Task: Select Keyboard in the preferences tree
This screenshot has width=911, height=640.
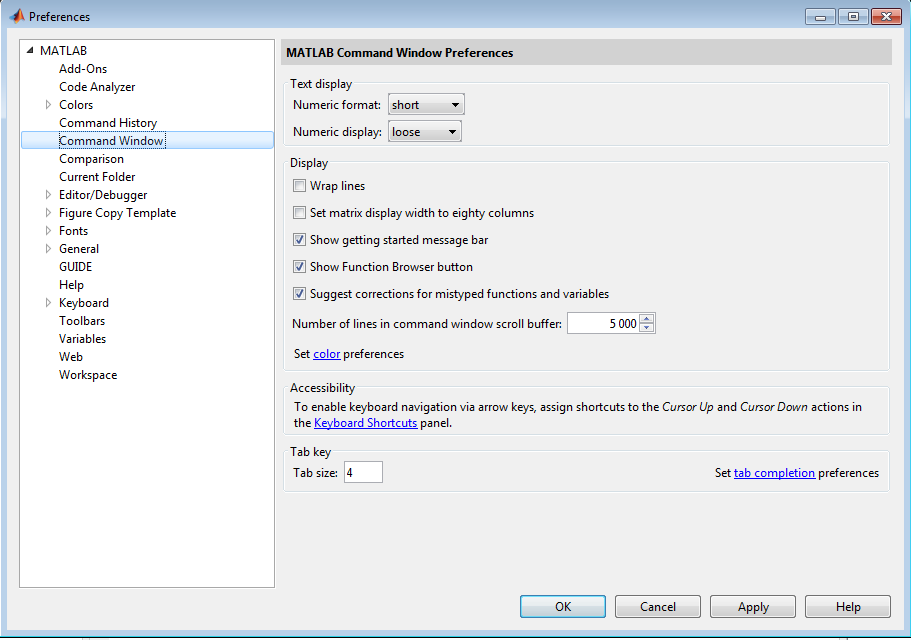Action: coord(84,303)
